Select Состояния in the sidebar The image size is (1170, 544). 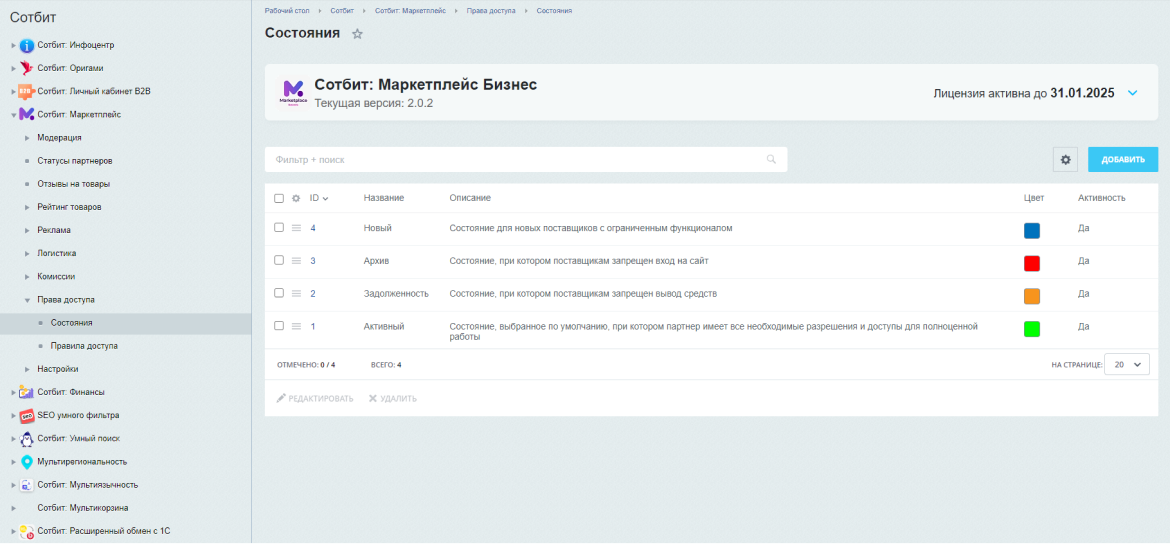point(72,323)
